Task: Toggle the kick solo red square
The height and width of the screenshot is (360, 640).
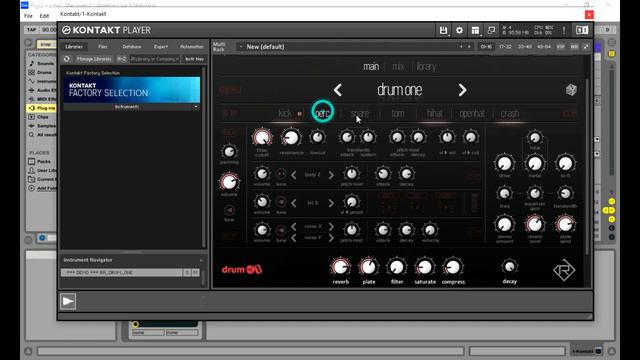Action: click(300, 114)
